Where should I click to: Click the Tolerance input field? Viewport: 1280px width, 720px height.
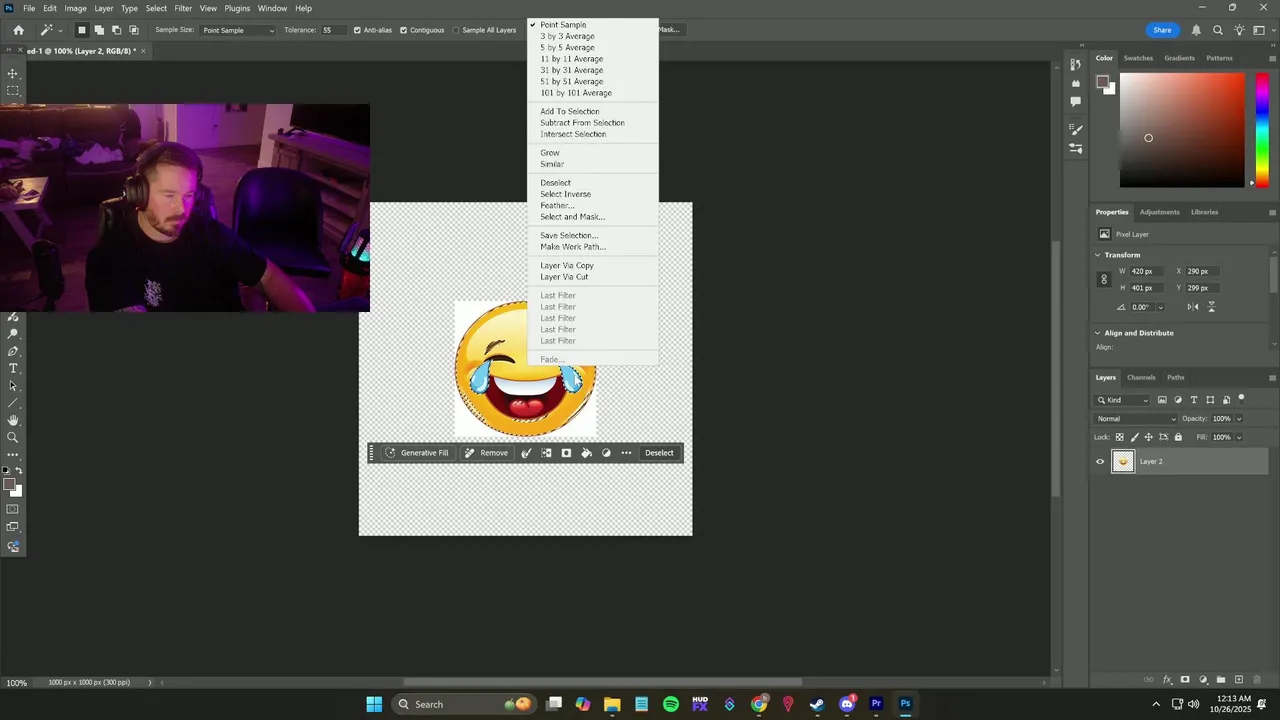(333, 30)
